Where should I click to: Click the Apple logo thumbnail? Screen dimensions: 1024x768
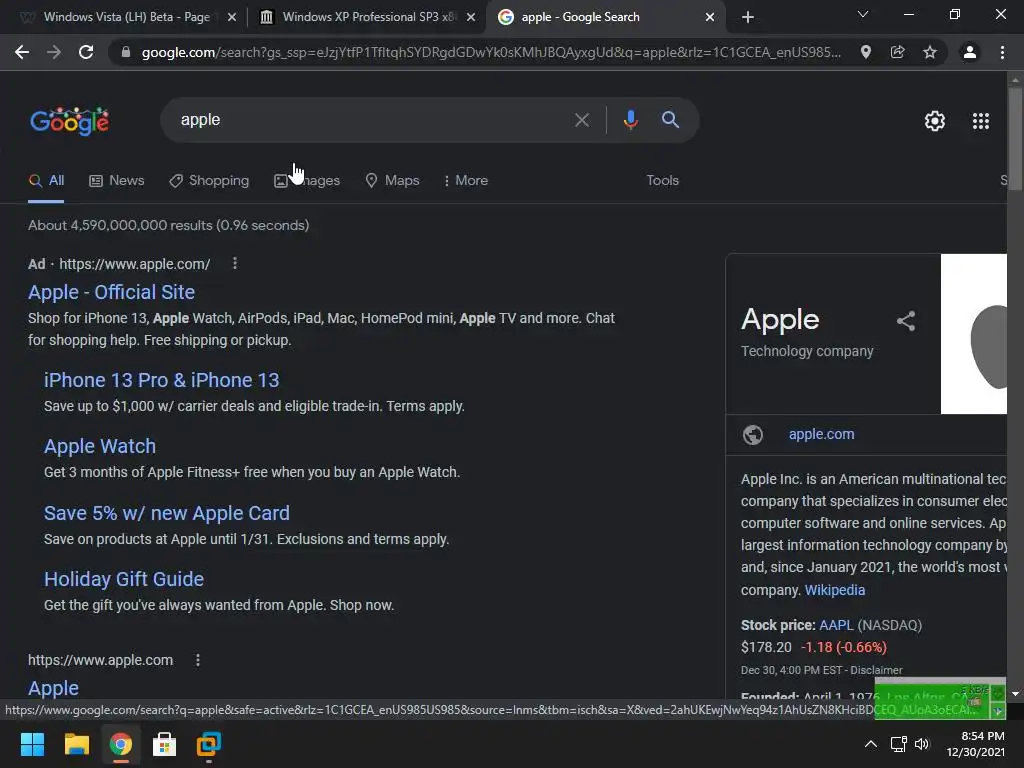coord(974,334)
